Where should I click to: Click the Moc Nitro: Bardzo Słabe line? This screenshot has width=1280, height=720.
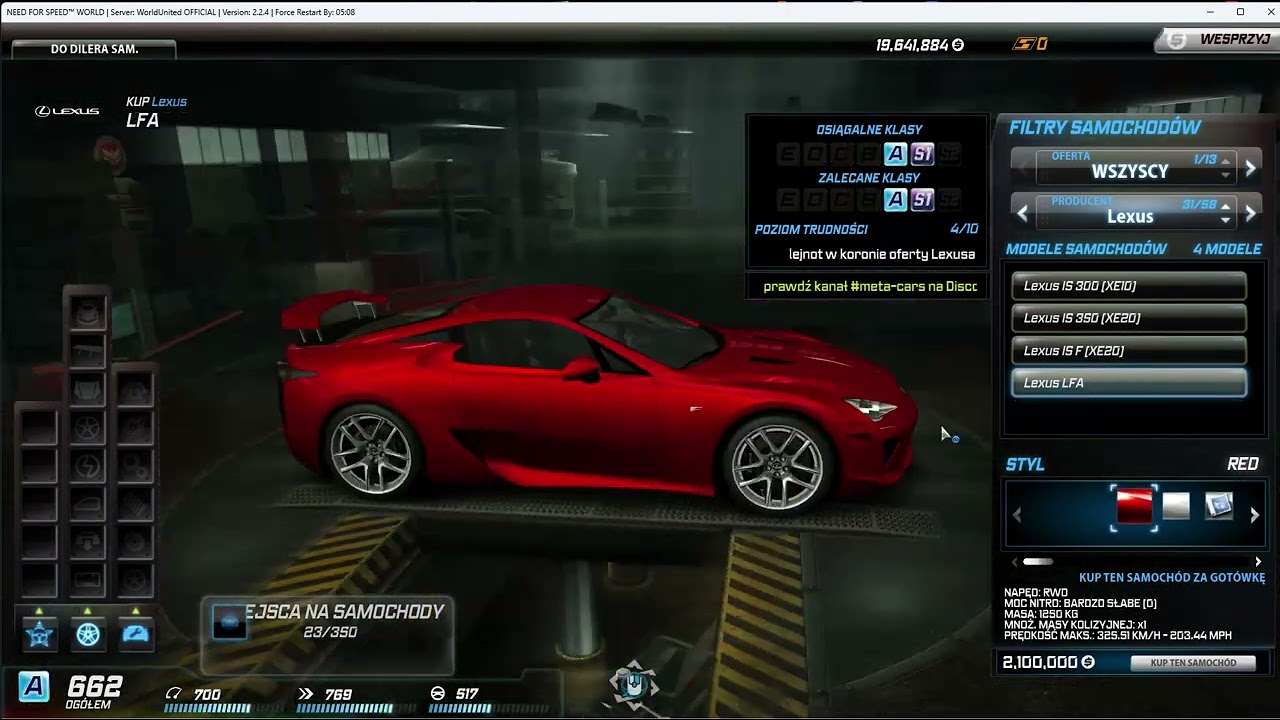(1080, 603)
